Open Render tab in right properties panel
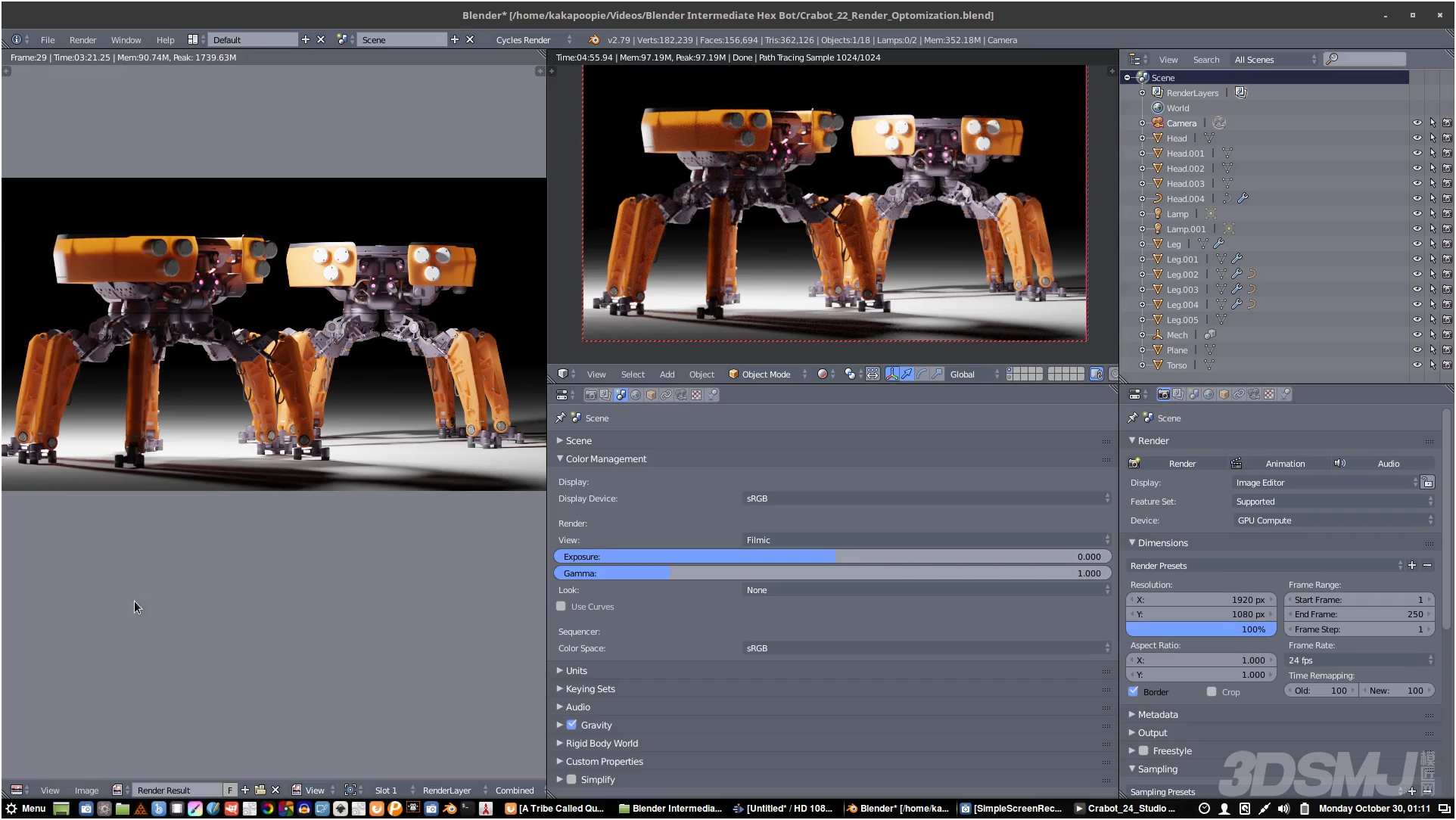1456x820 pixels. coord(1163,394)
